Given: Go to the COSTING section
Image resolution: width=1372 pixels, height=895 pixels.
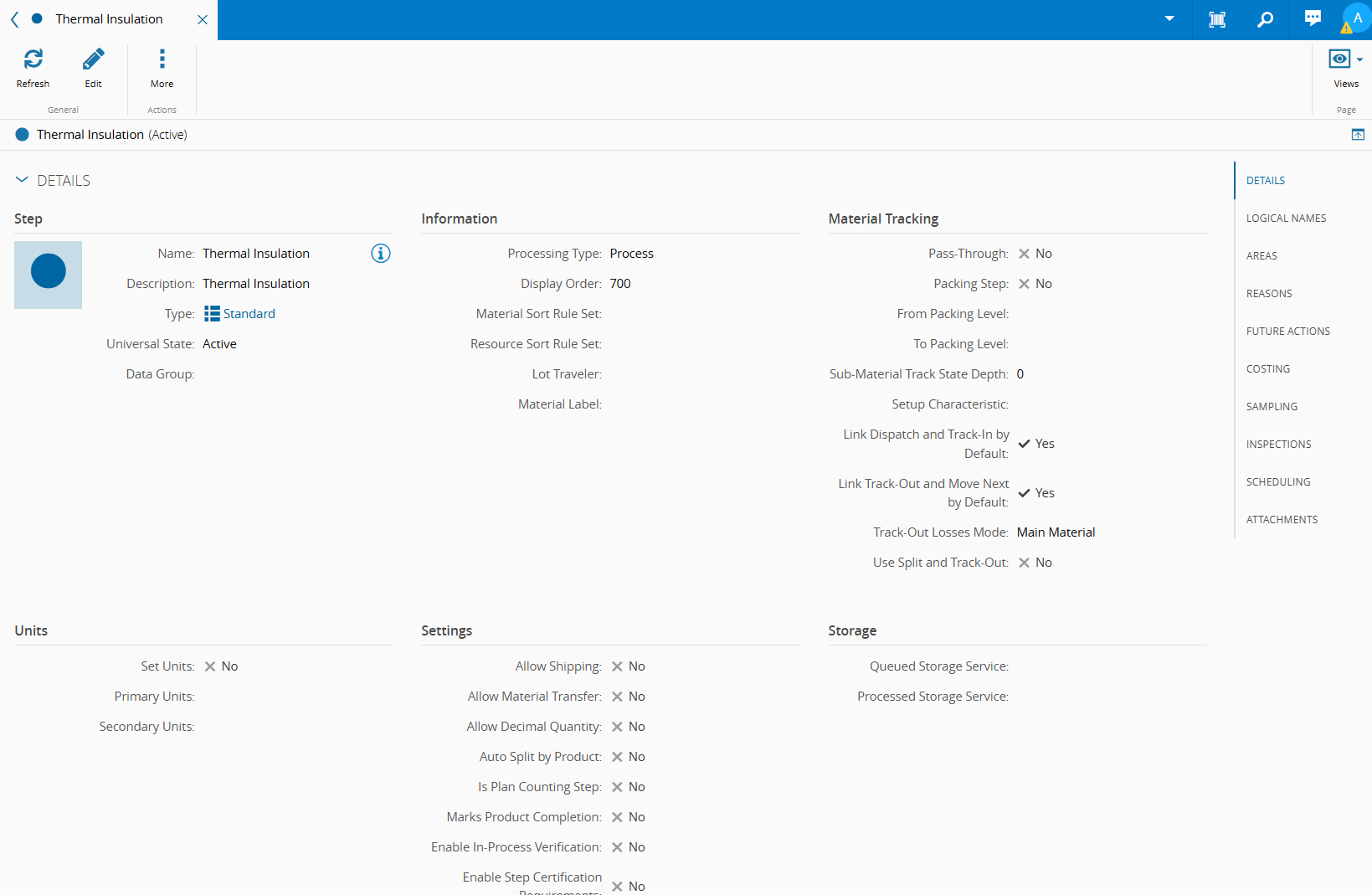Looking at the screenshot, I should (1267, 369).
